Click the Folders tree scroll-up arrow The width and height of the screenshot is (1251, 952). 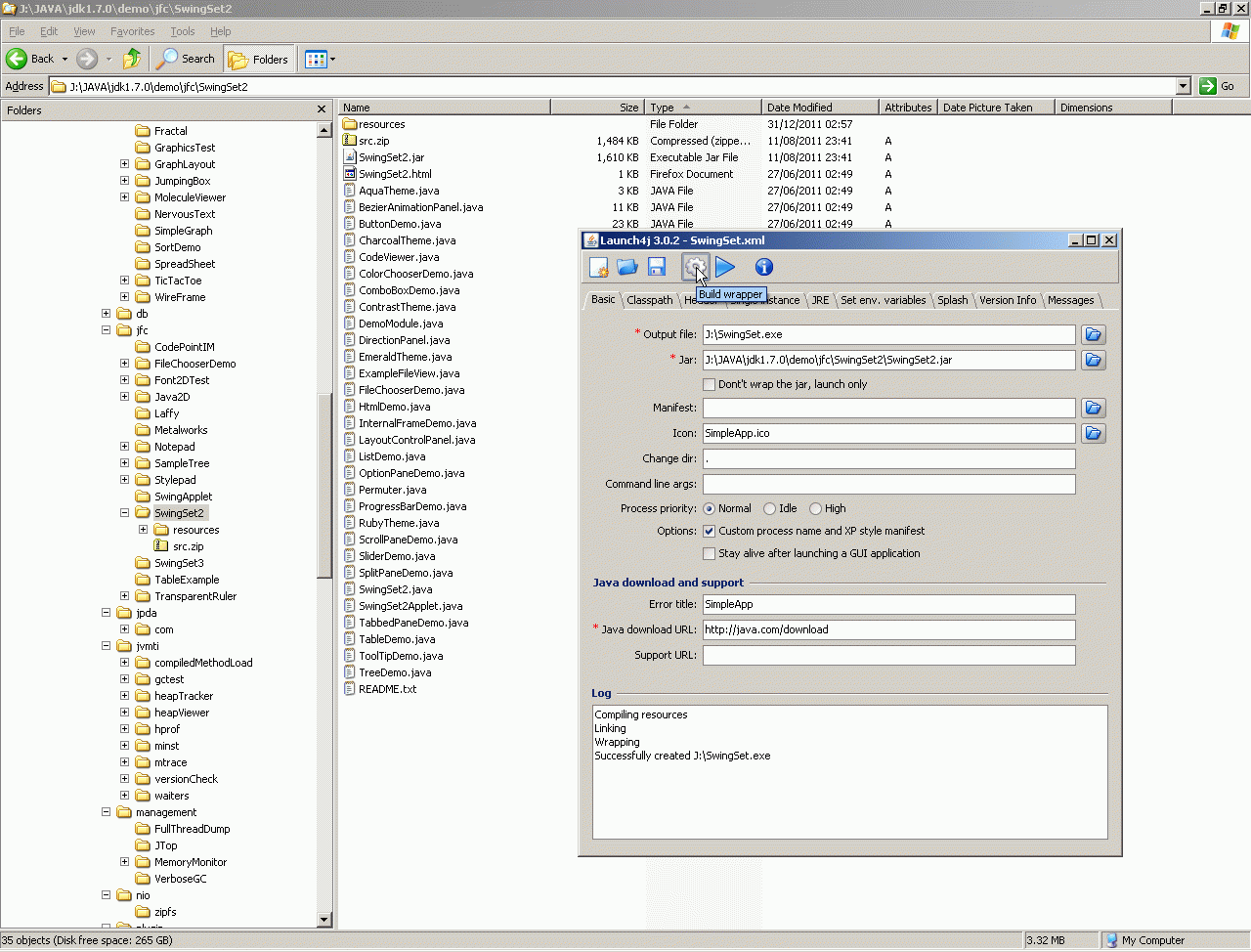pos(324,130)
